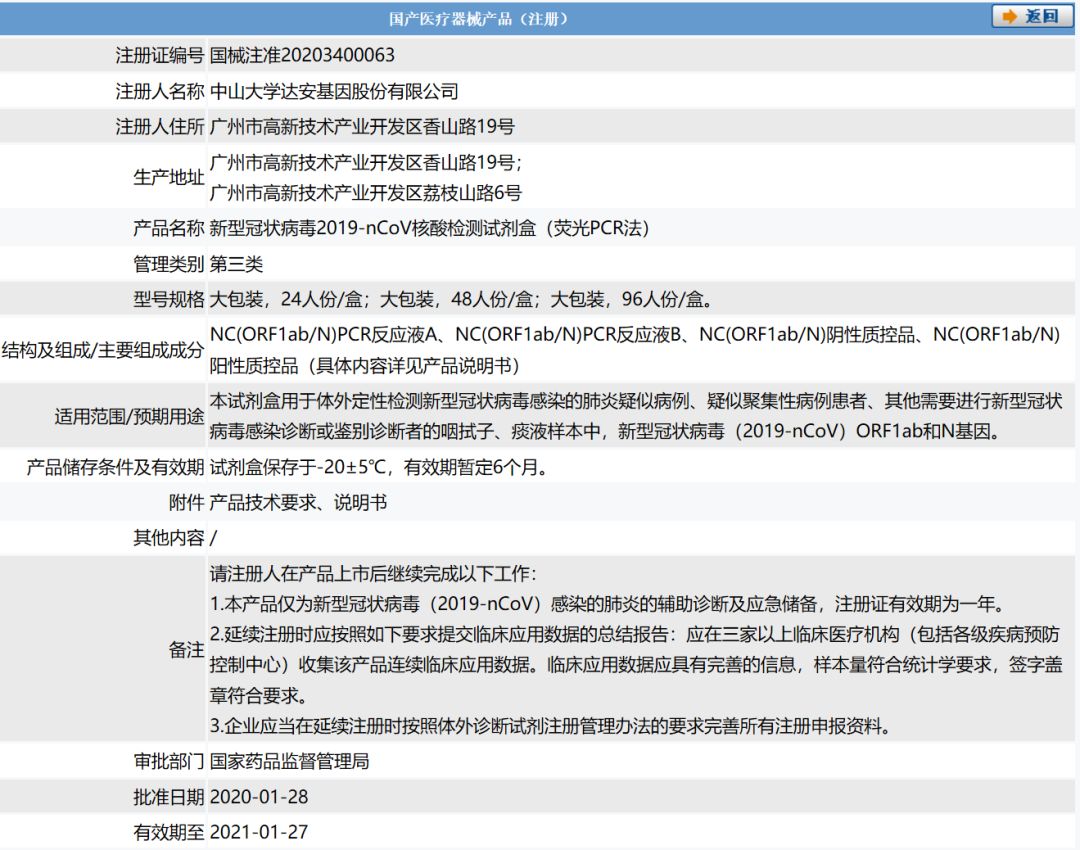Select registration number 国械注准20203400063

click(x=302, y=55)
